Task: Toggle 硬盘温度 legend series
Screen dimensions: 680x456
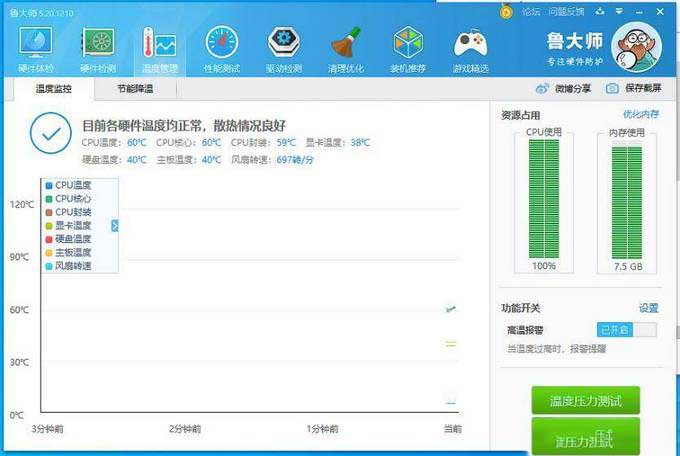Action: coord(68,239)
